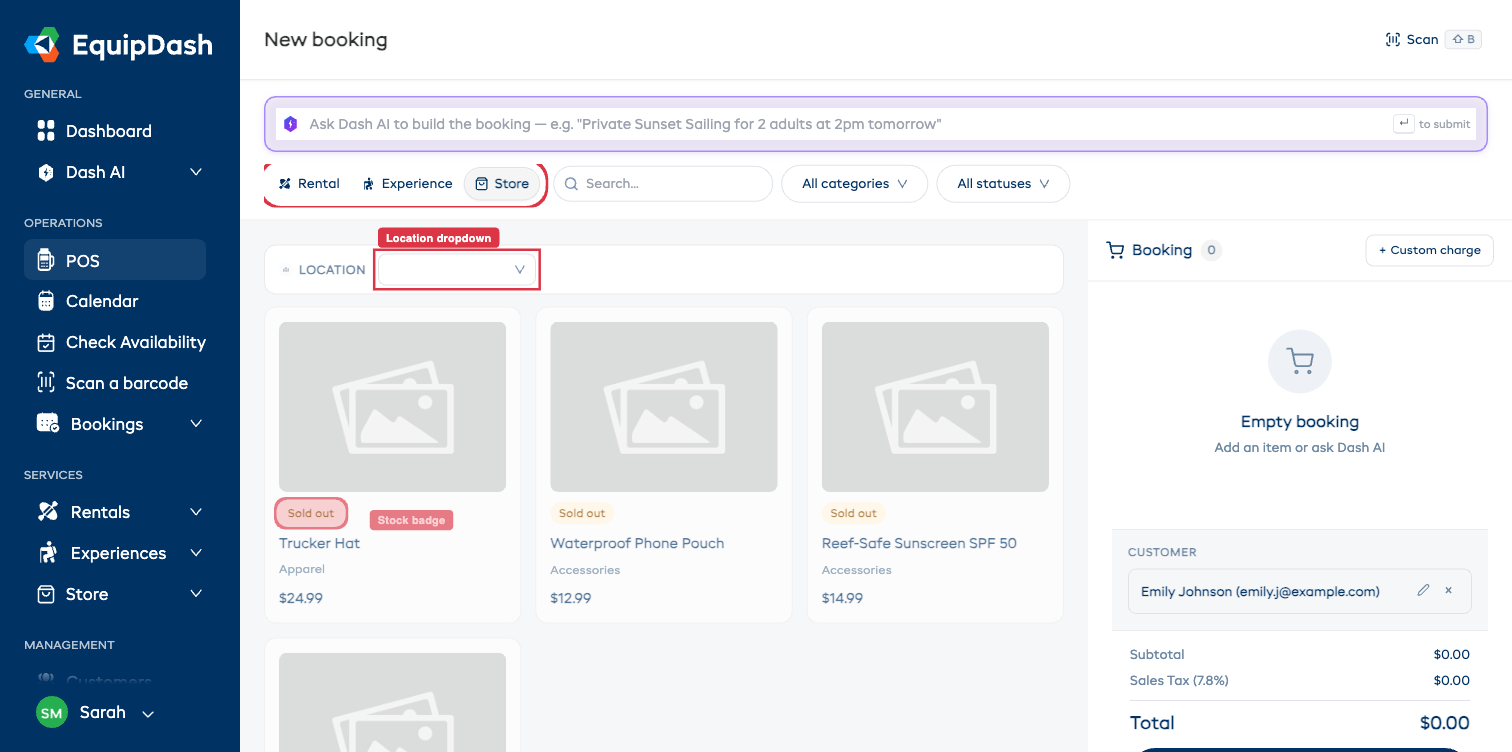The width and height of the screenshot is (1512, 752).
Task: Click the shopping cart icon beside Booking
Action: (1115, 250)
